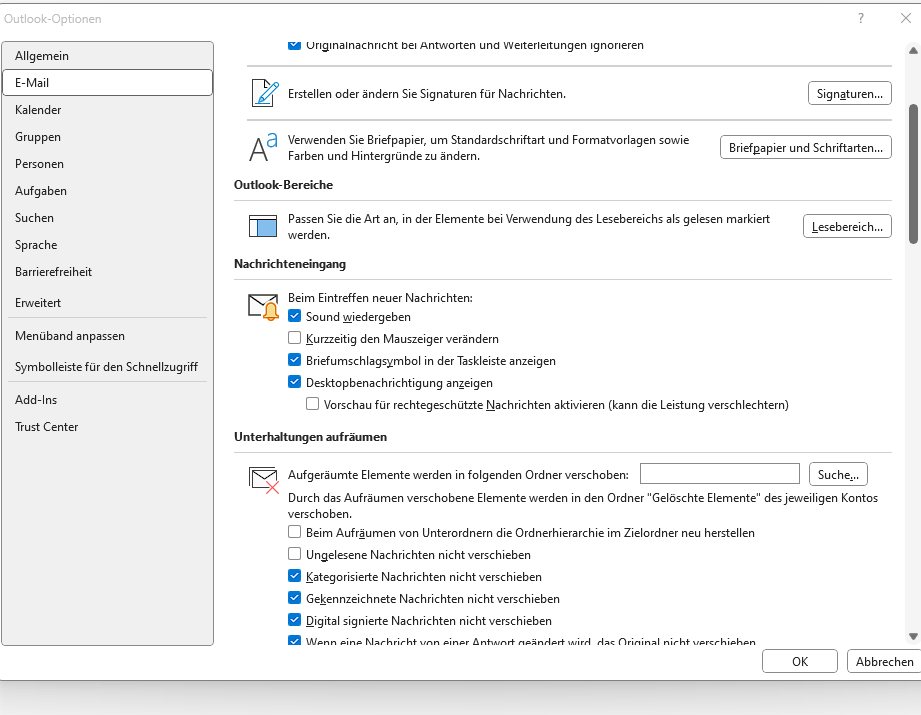
Task: Go to Personen options
Action: [107, 164]
